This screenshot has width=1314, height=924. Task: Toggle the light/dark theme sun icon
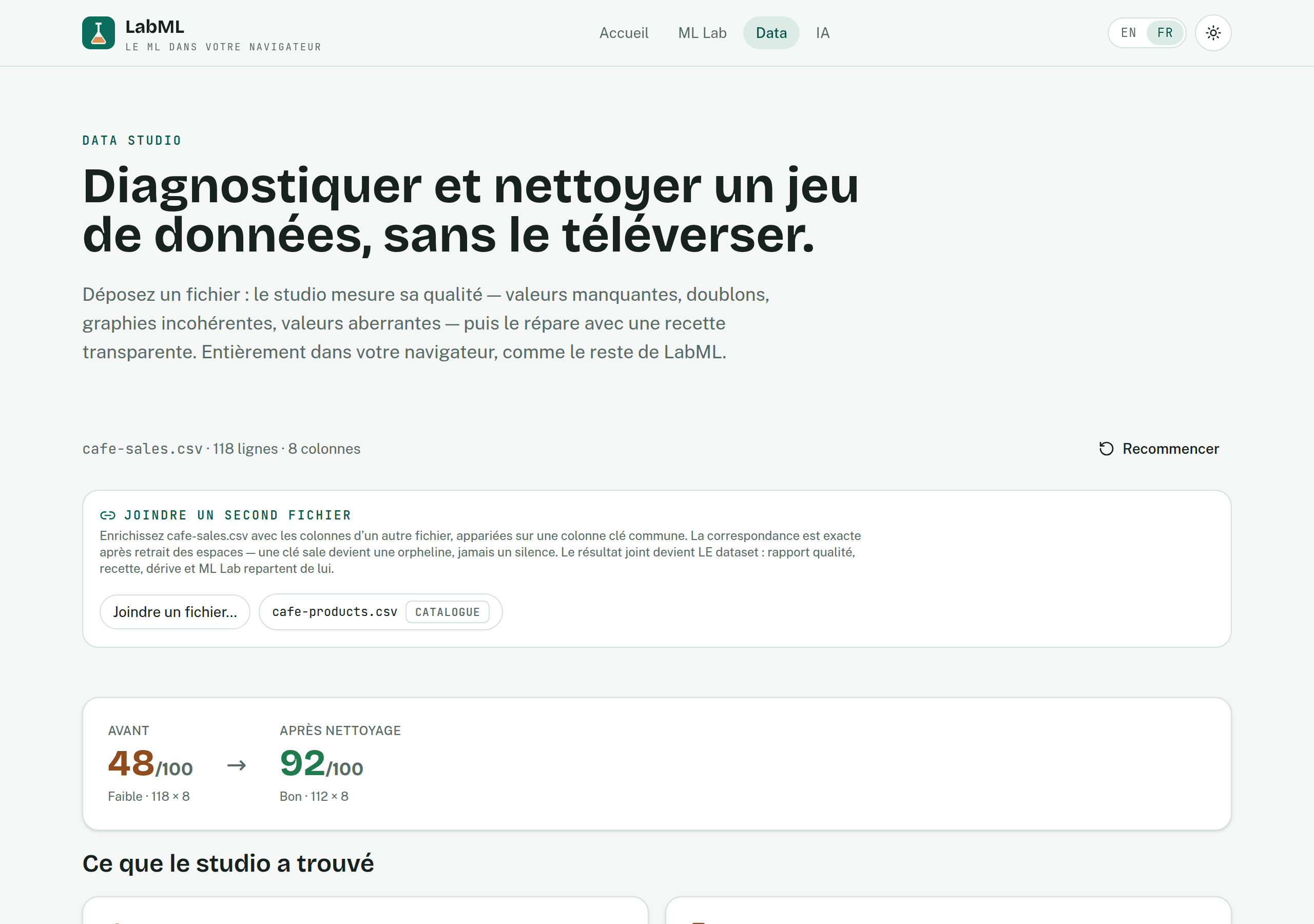click(x=1213, y=33)
